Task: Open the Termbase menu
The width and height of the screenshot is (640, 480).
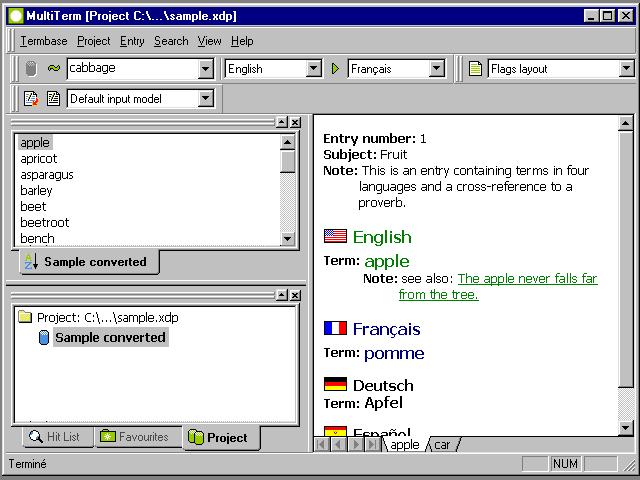Action: 44,41
